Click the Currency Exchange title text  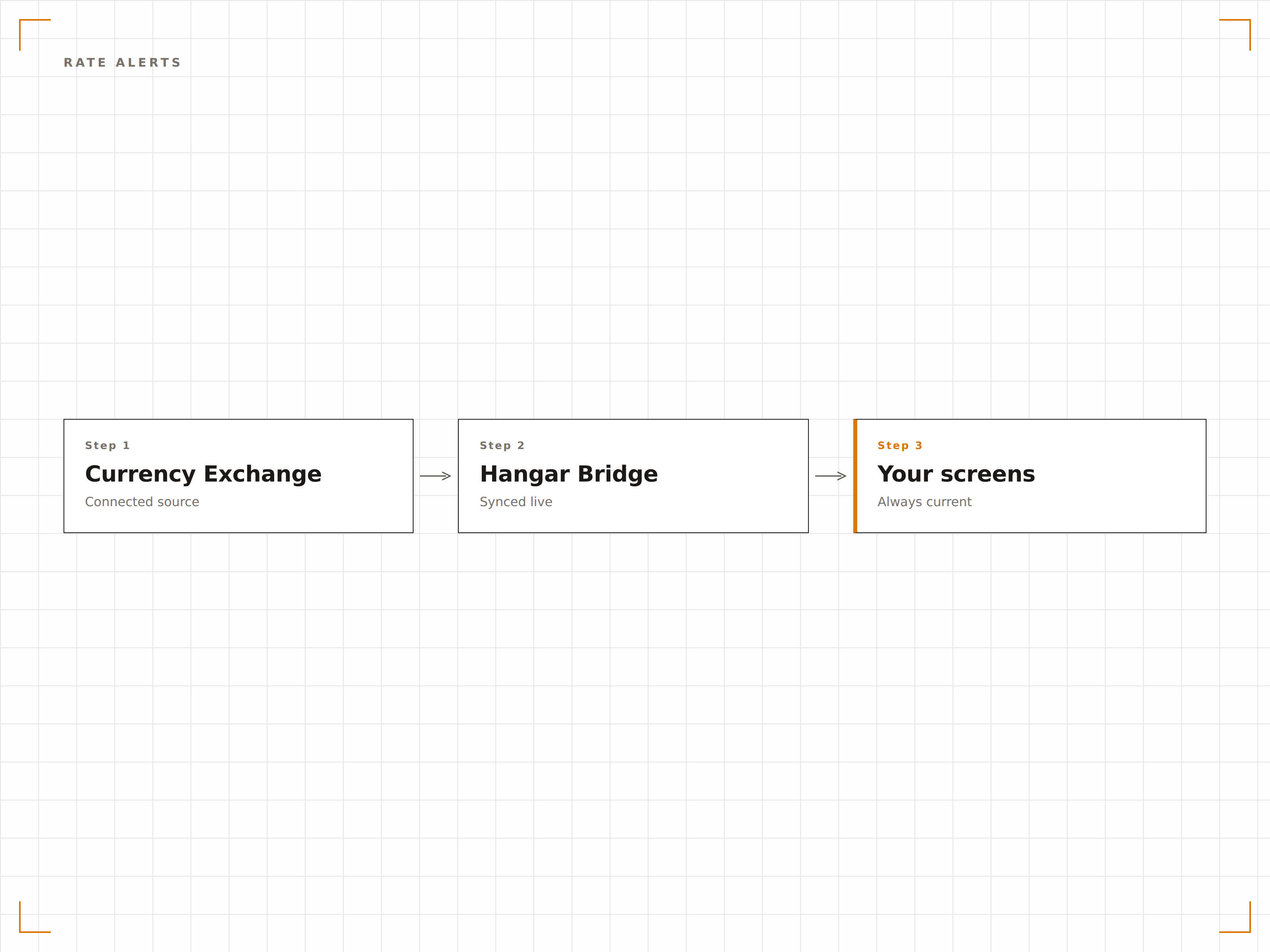[x=203, y=474]
